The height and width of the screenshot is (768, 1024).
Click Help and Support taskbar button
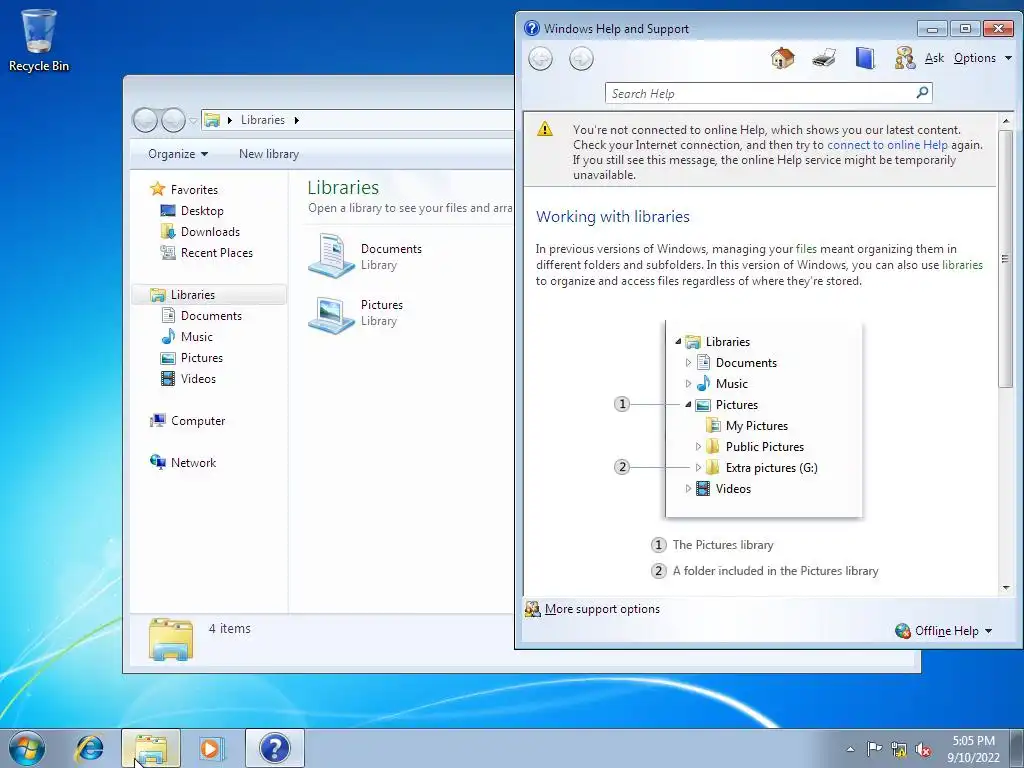point(274,748)
